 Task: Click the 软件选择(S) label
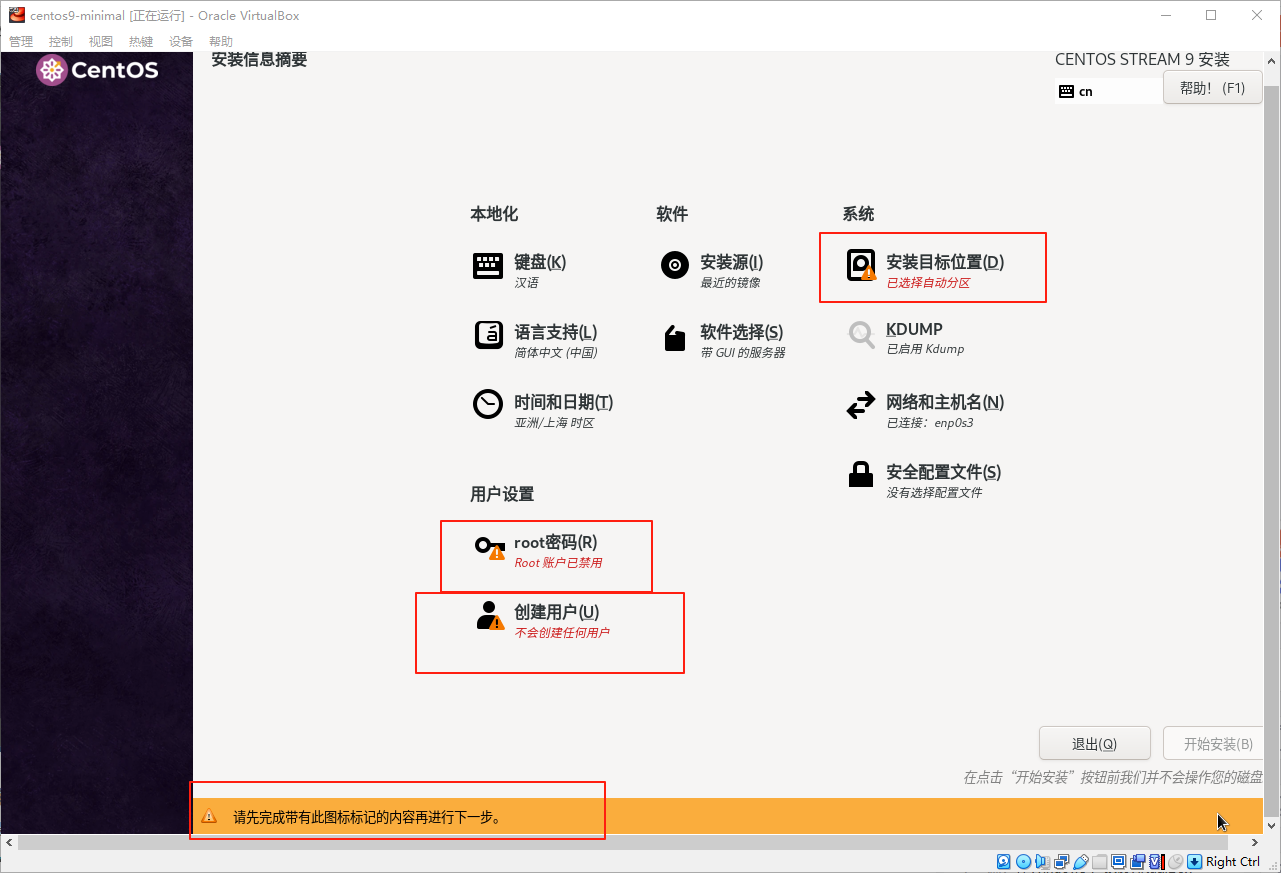[x=742, y=332]
